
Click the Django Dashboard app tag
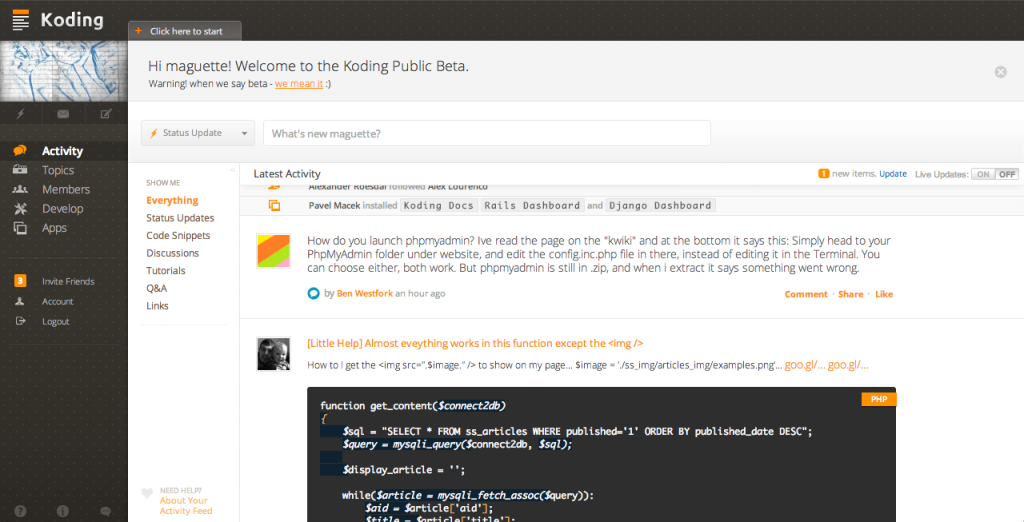coord(660,205)
